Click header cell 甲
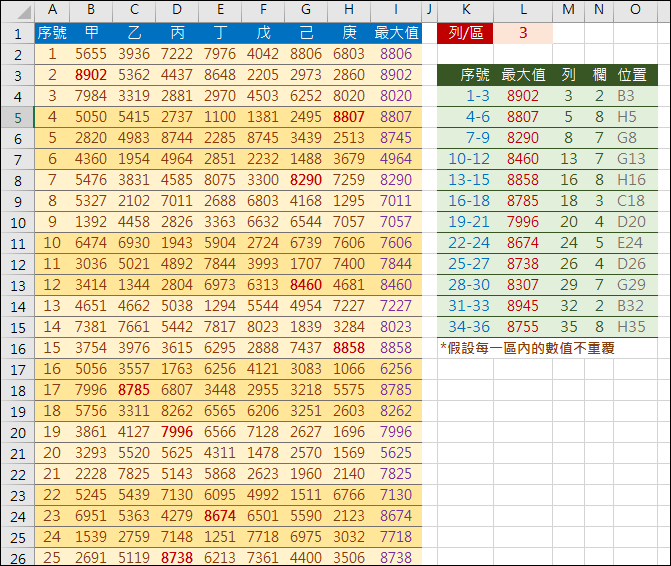 click(91, 33)
